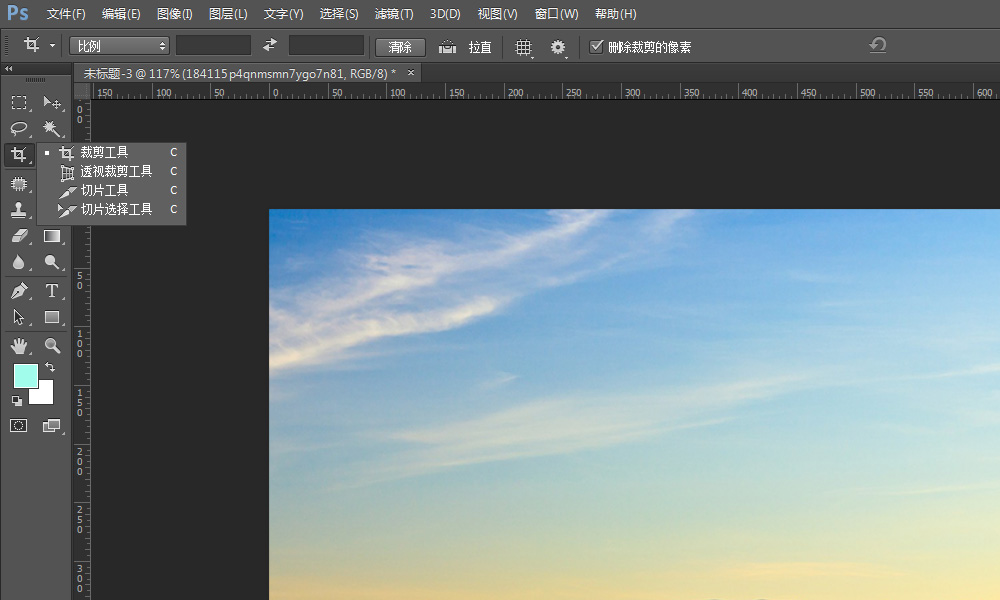
Task: Click the Straighten (拉直) level icon
Action: tap(448, 47)
